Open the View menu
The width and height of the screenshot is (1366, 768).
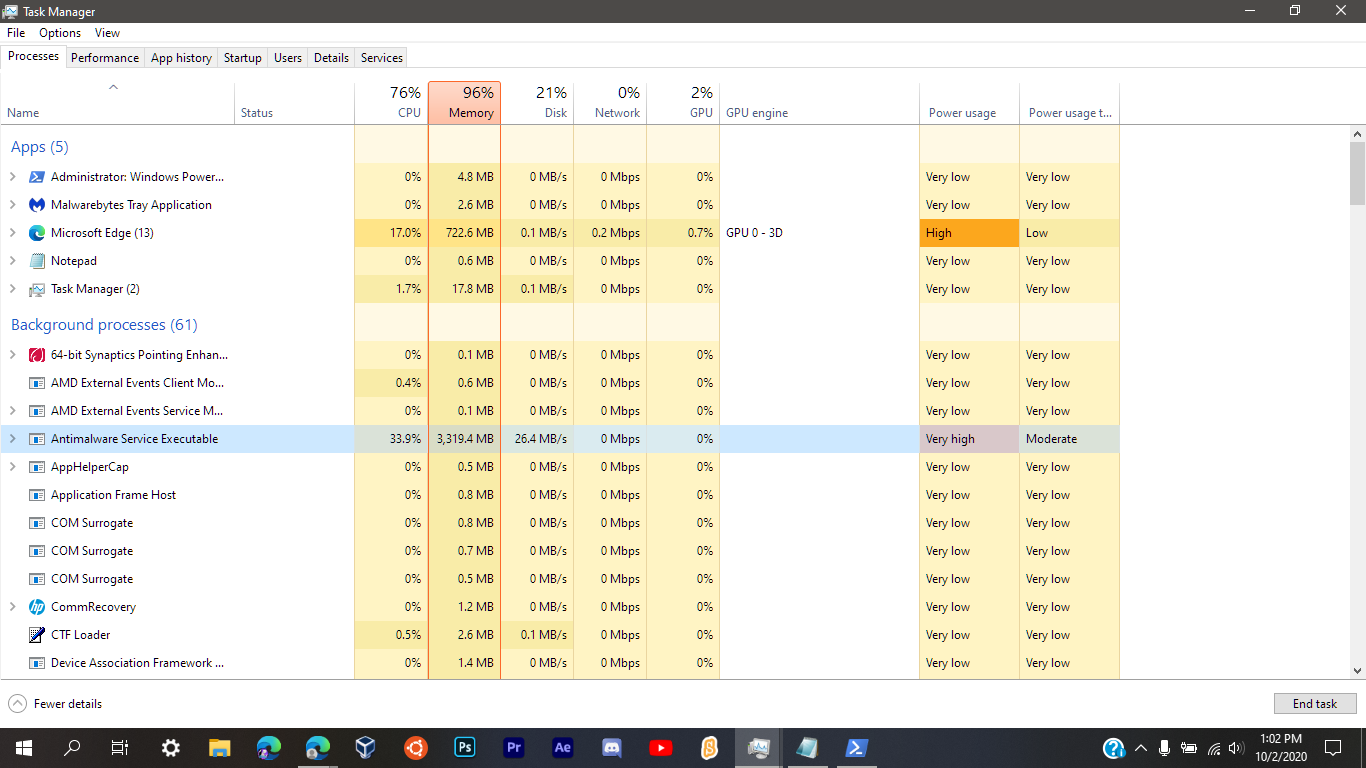point(107,33)
